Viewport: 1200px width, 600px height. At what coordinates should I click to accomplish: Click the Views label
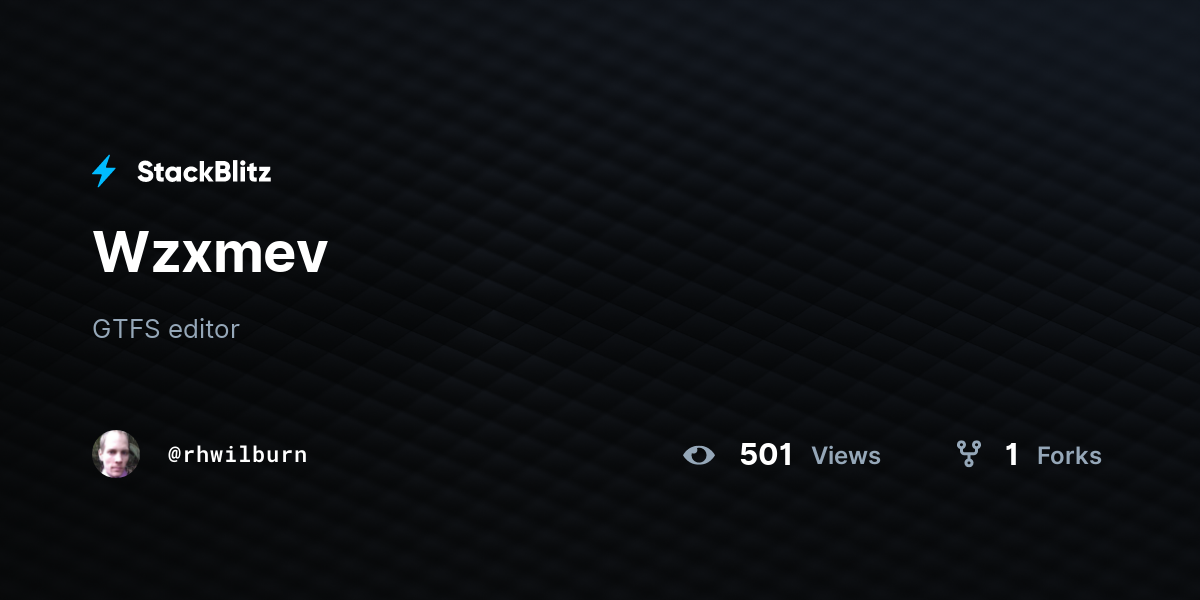(846, 456)
